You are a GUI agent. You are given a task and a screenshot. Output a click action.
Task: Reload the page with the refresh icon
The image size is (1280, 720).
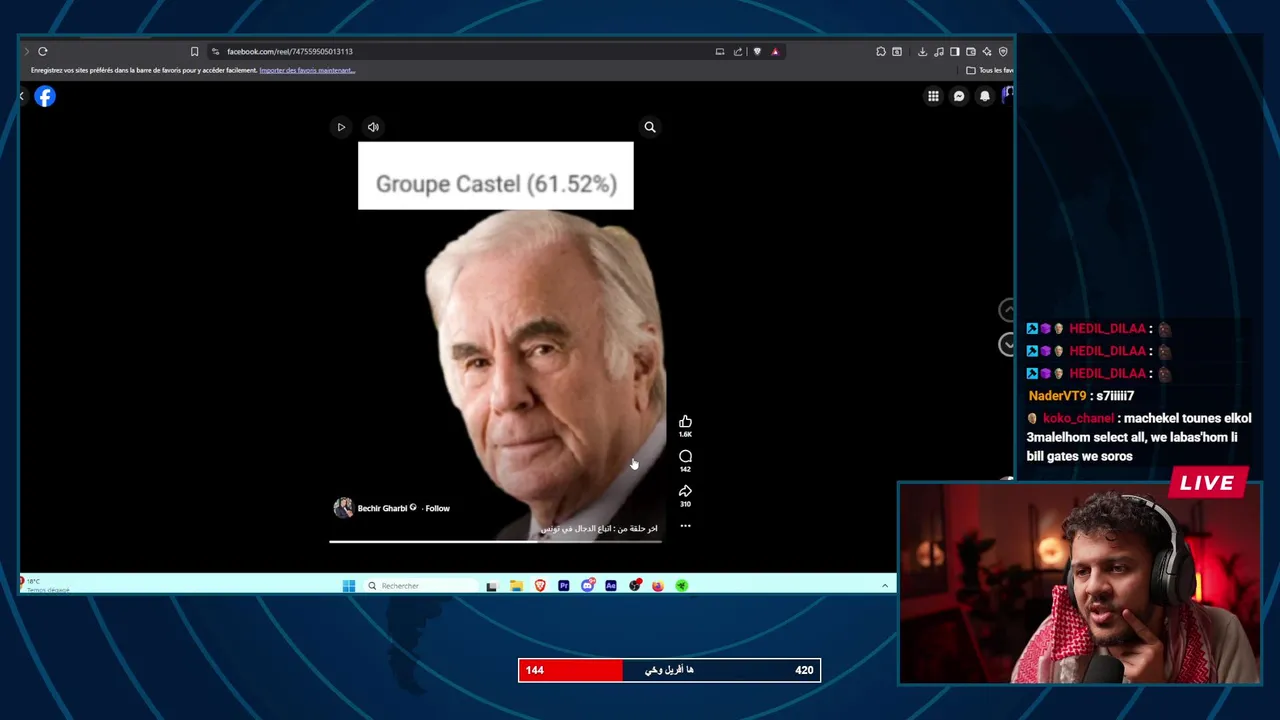tap(43, 51)
